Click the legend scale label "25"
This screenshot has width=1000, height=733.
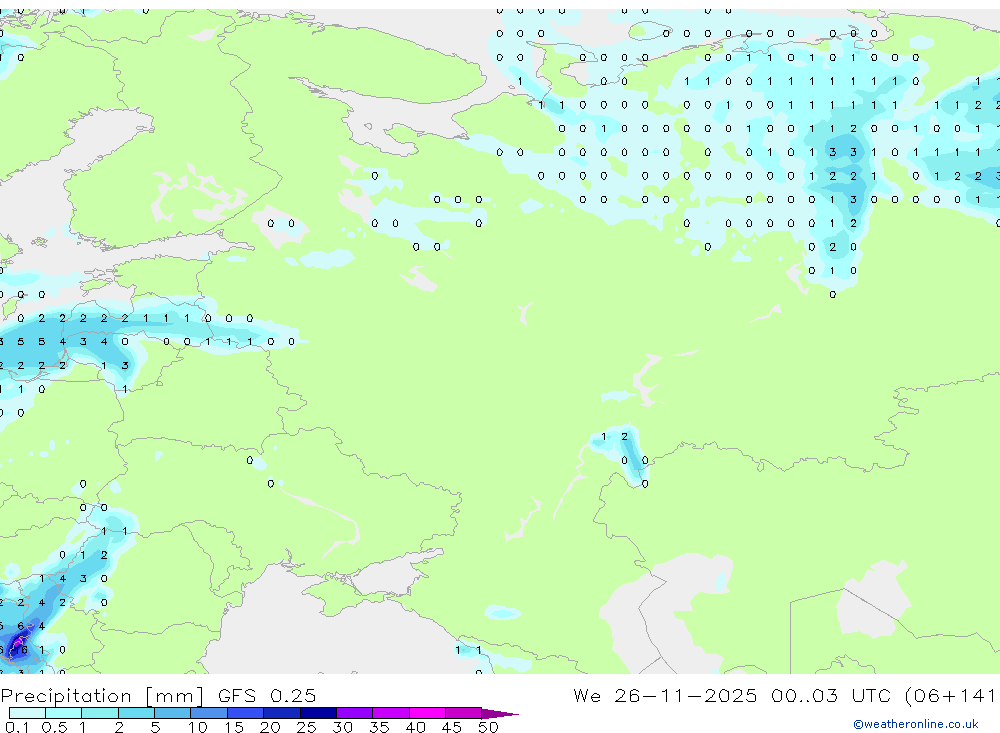[x=306, y=727]
